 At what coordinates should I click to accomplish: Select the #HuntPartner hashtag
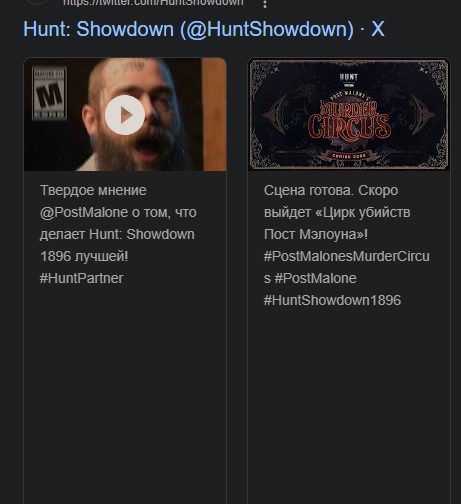tap(81, 278)
